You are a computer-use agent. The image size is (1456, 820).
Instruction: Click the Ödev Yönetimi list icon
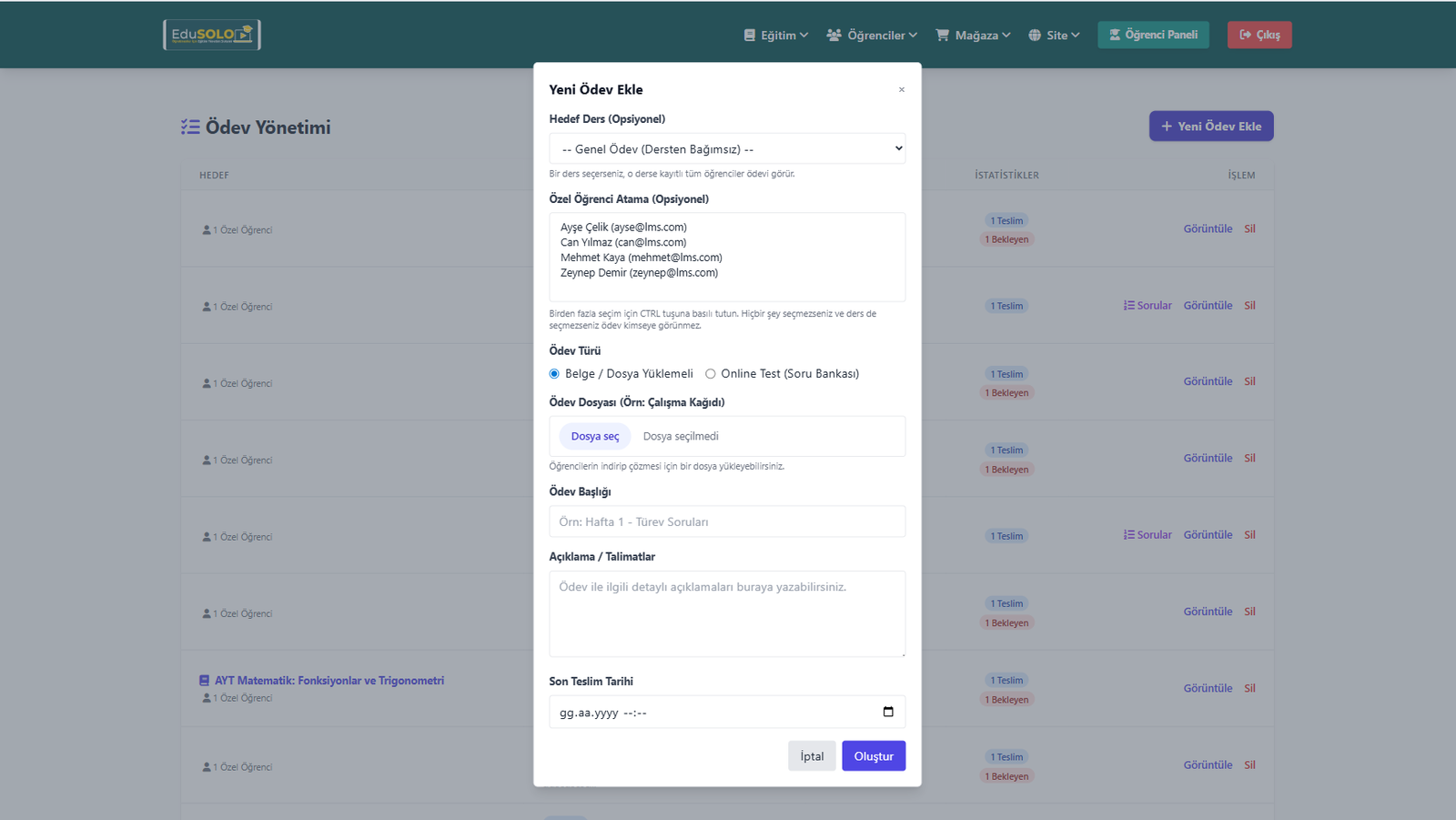coord(190,127)
